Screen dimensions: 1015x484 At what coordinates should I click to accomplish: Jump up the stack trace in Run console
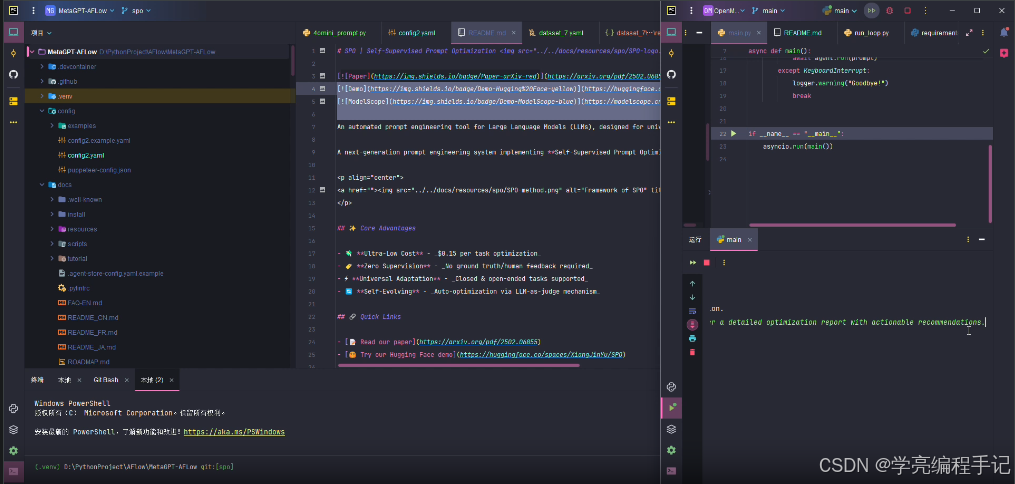(693, 283)
